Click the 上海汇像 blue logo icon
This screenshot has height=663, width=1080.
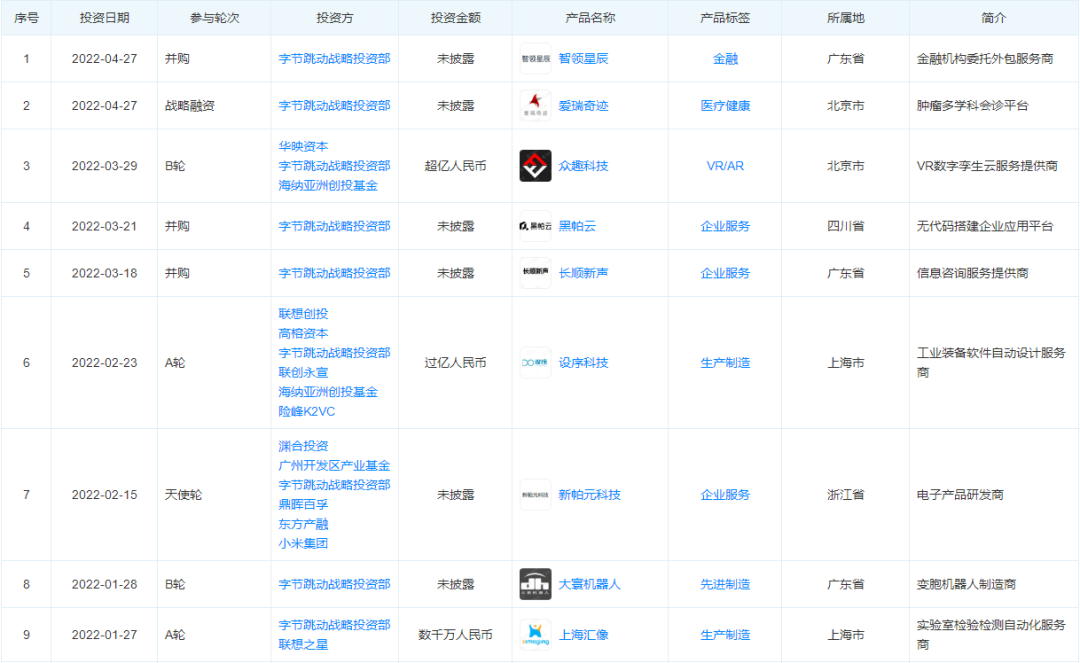pos(535,635)
